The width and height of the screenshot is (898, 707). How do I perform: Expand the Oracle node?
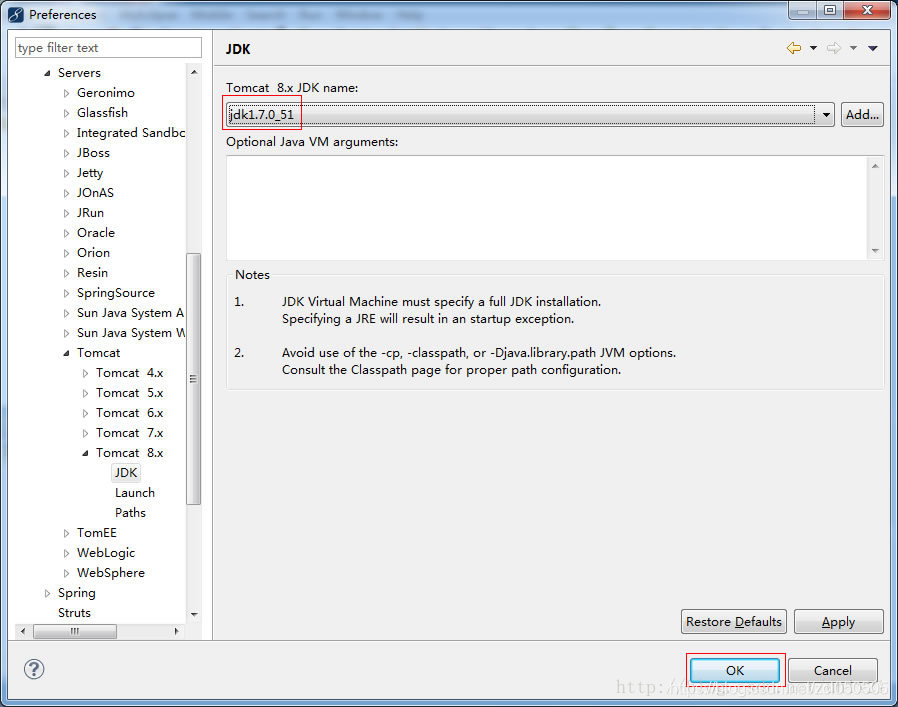(66, 234)
